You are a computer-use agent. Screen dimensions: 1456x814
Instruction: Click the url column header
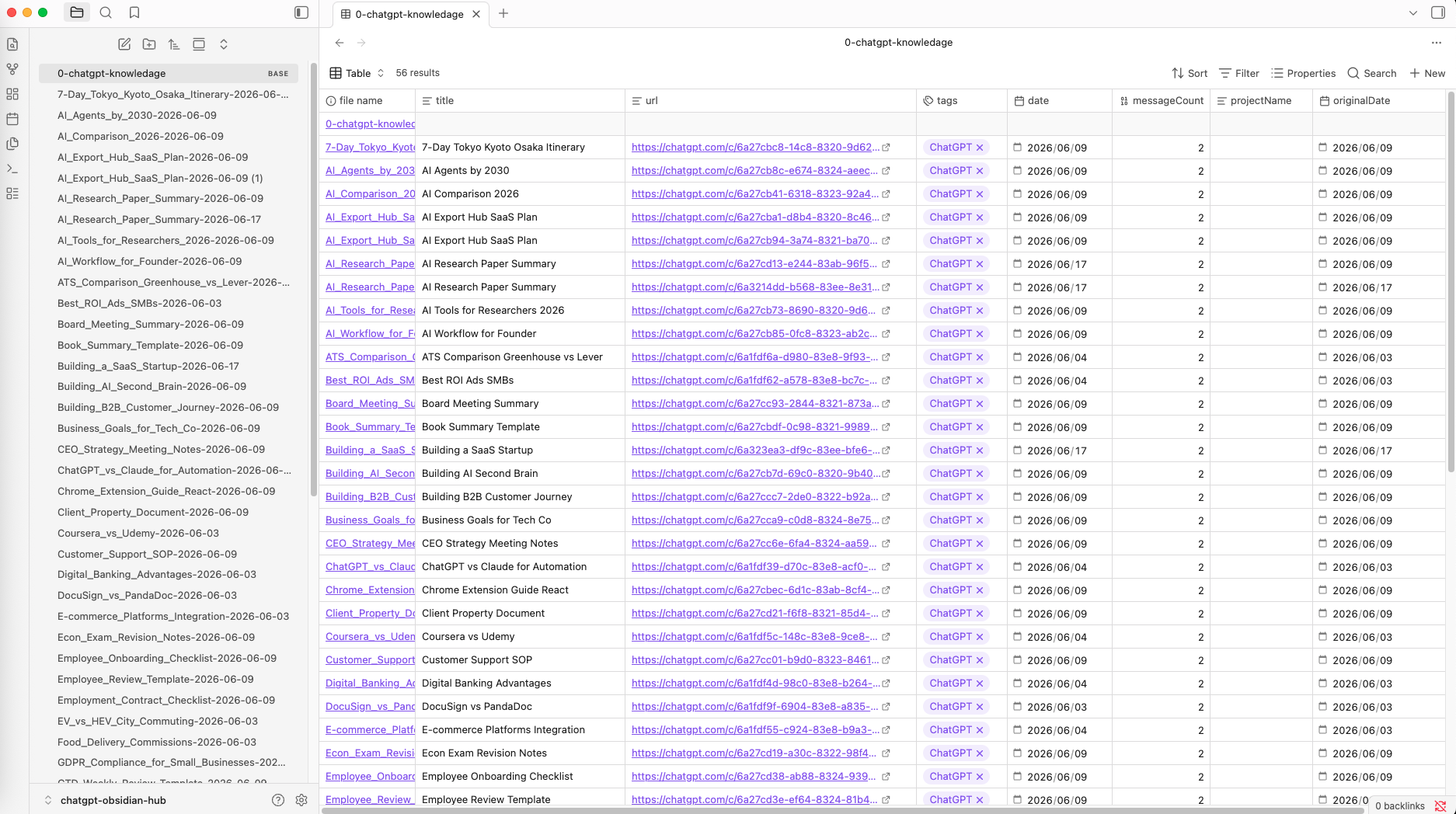click(x=771, y=101)
